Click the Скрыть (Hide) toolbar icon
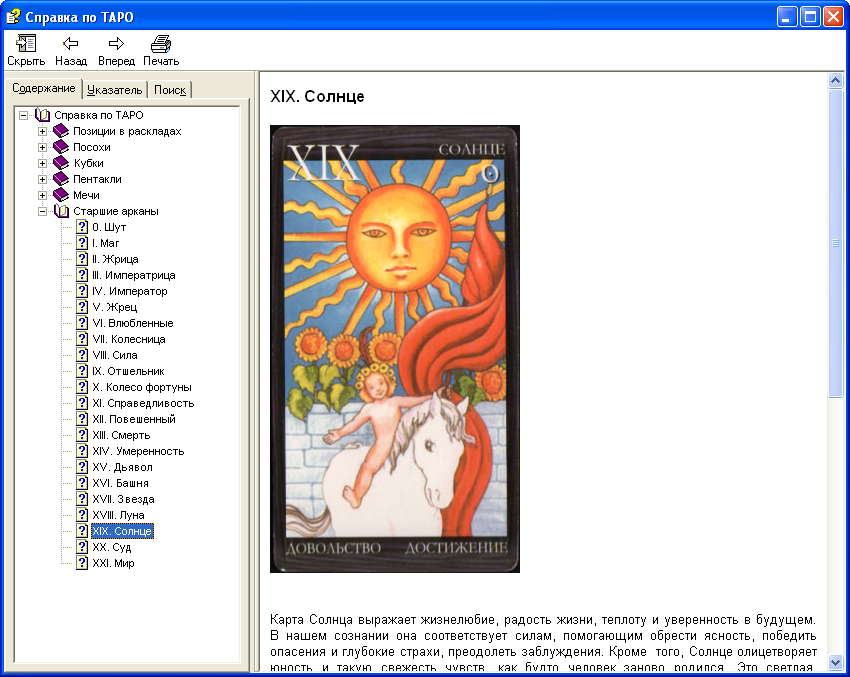Screen dimensions: 850x677 click(x=26, y=44)
